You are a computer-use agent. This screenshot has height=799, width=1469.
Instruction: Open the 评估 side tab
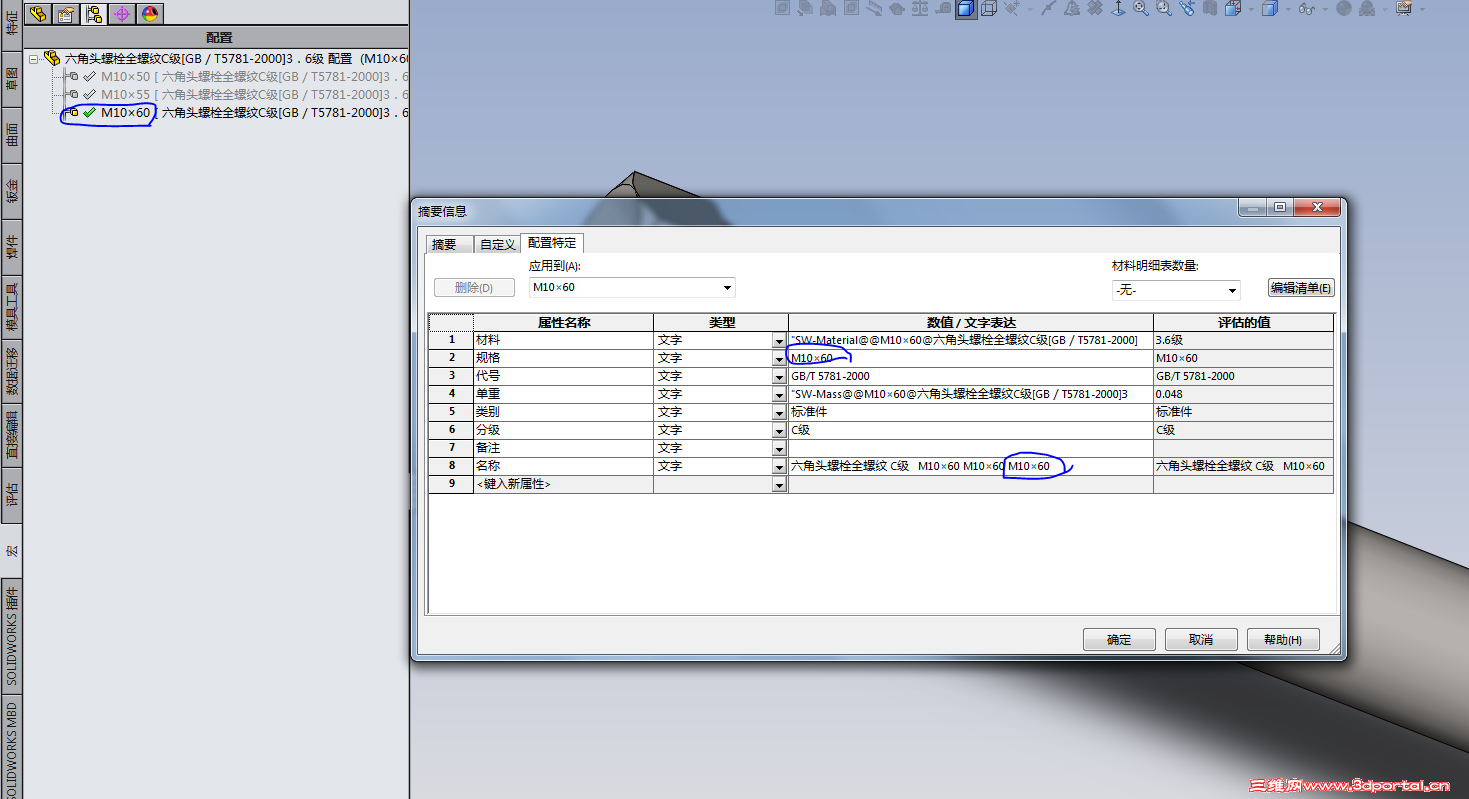click(11, 495)
